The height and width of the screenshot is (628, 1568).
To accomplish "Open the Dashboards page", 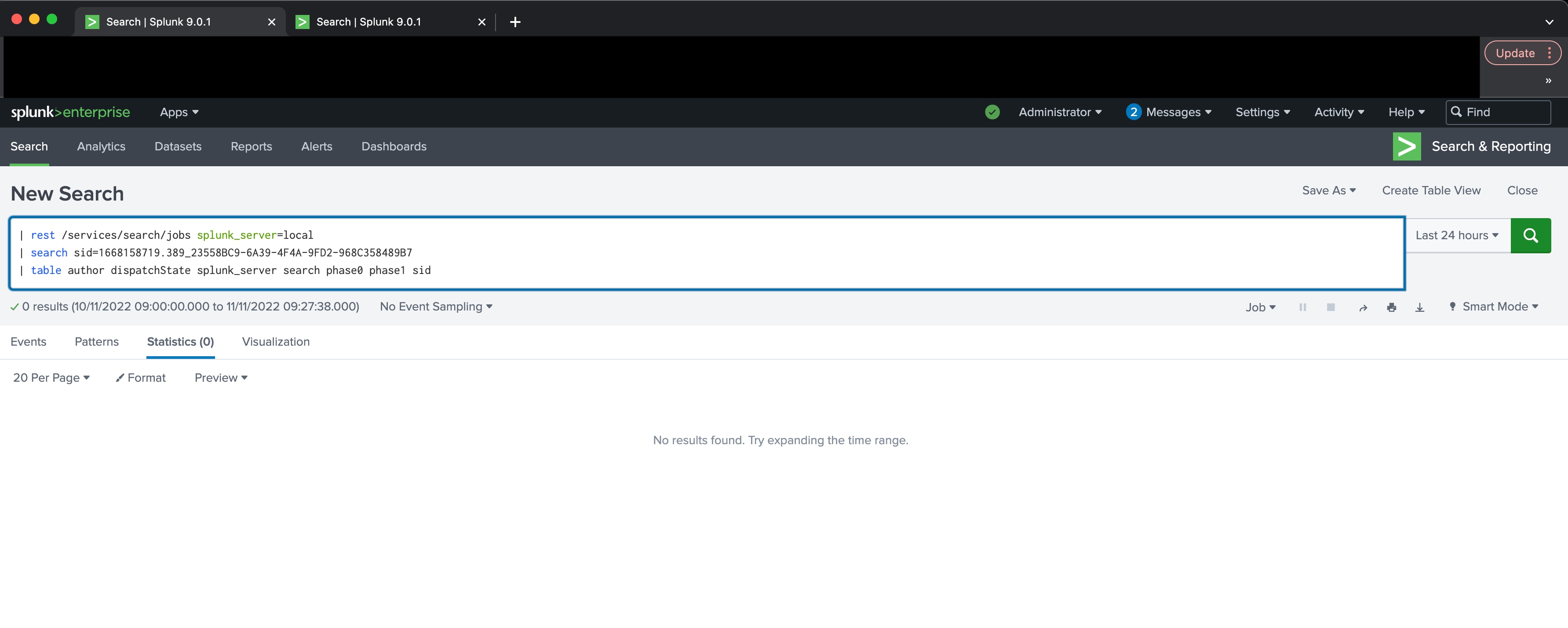I will click(394, 146).
